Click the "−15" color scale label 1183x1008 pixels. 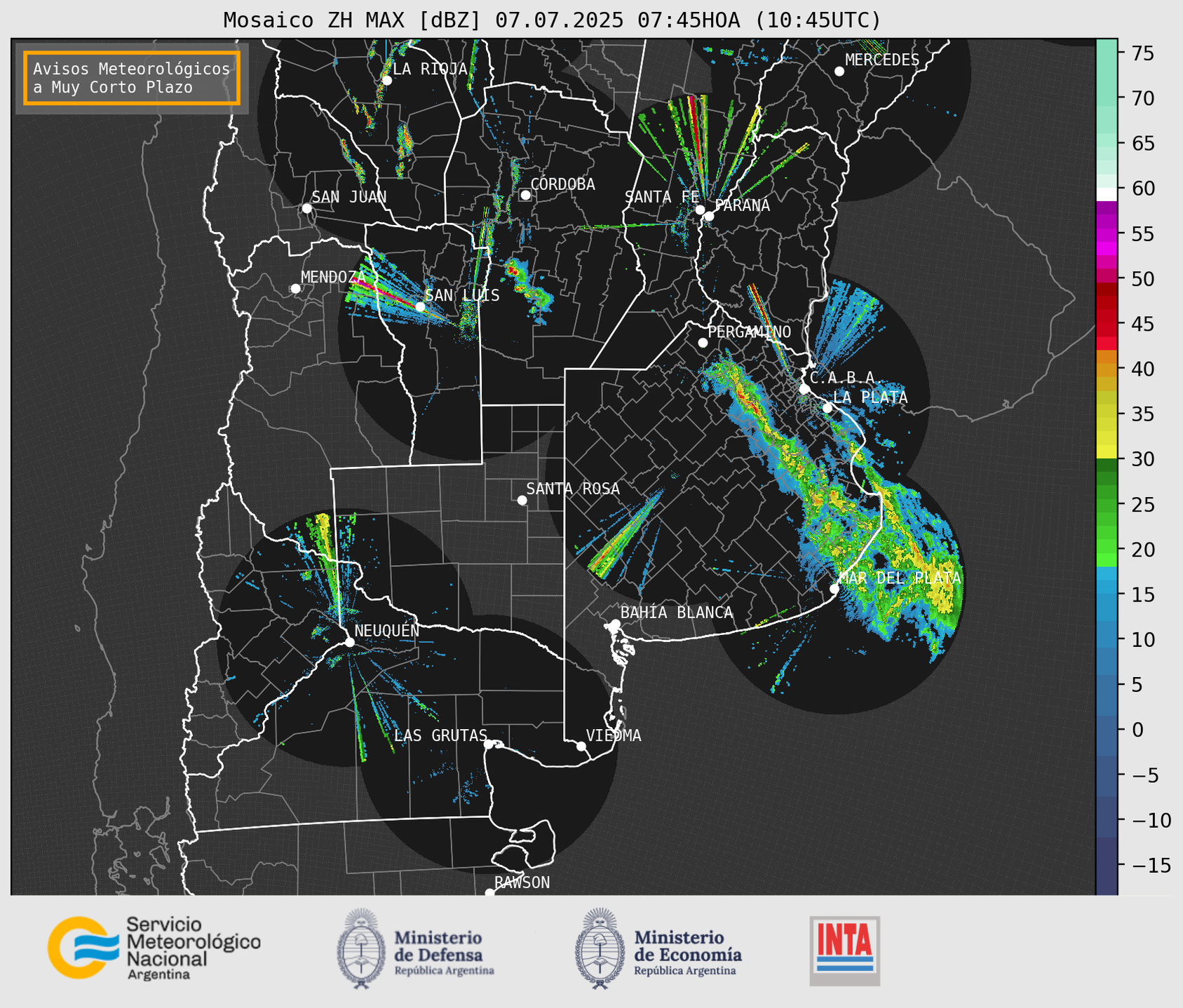tap(1151, 865)
